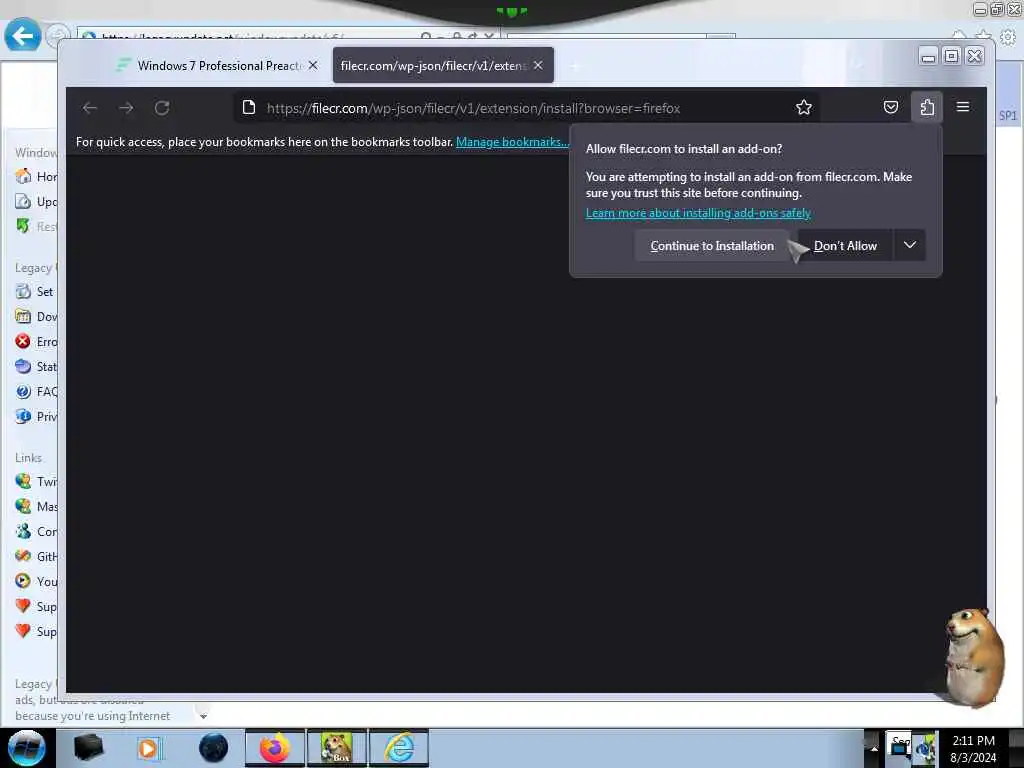This screenshot has width=1024, height=768.
Task: Click the blue back arrow in Internet Explorer
Action: tap(23, 35)
